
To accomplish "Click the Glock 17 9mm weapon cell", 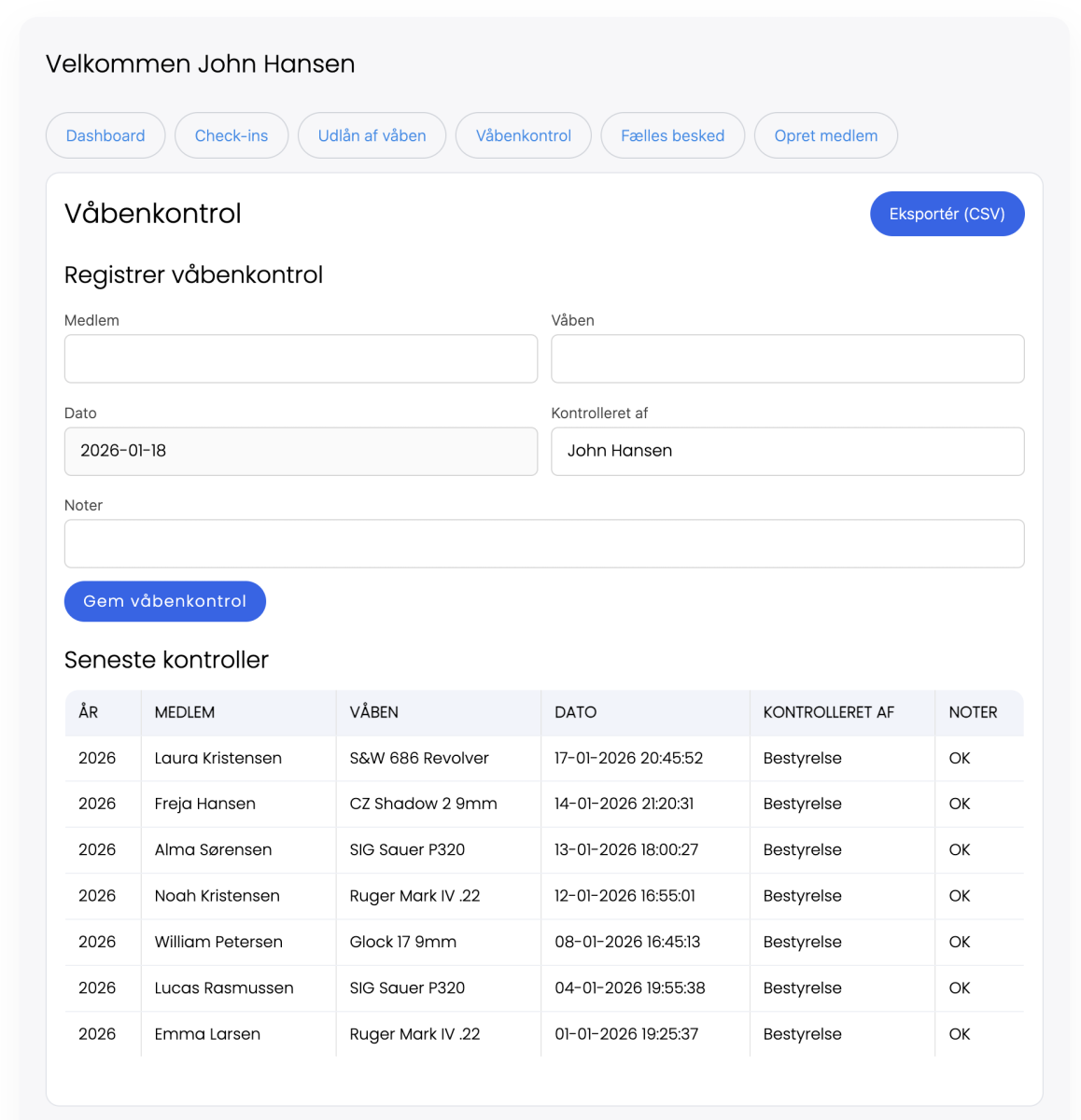I will [x=403, y=943].
